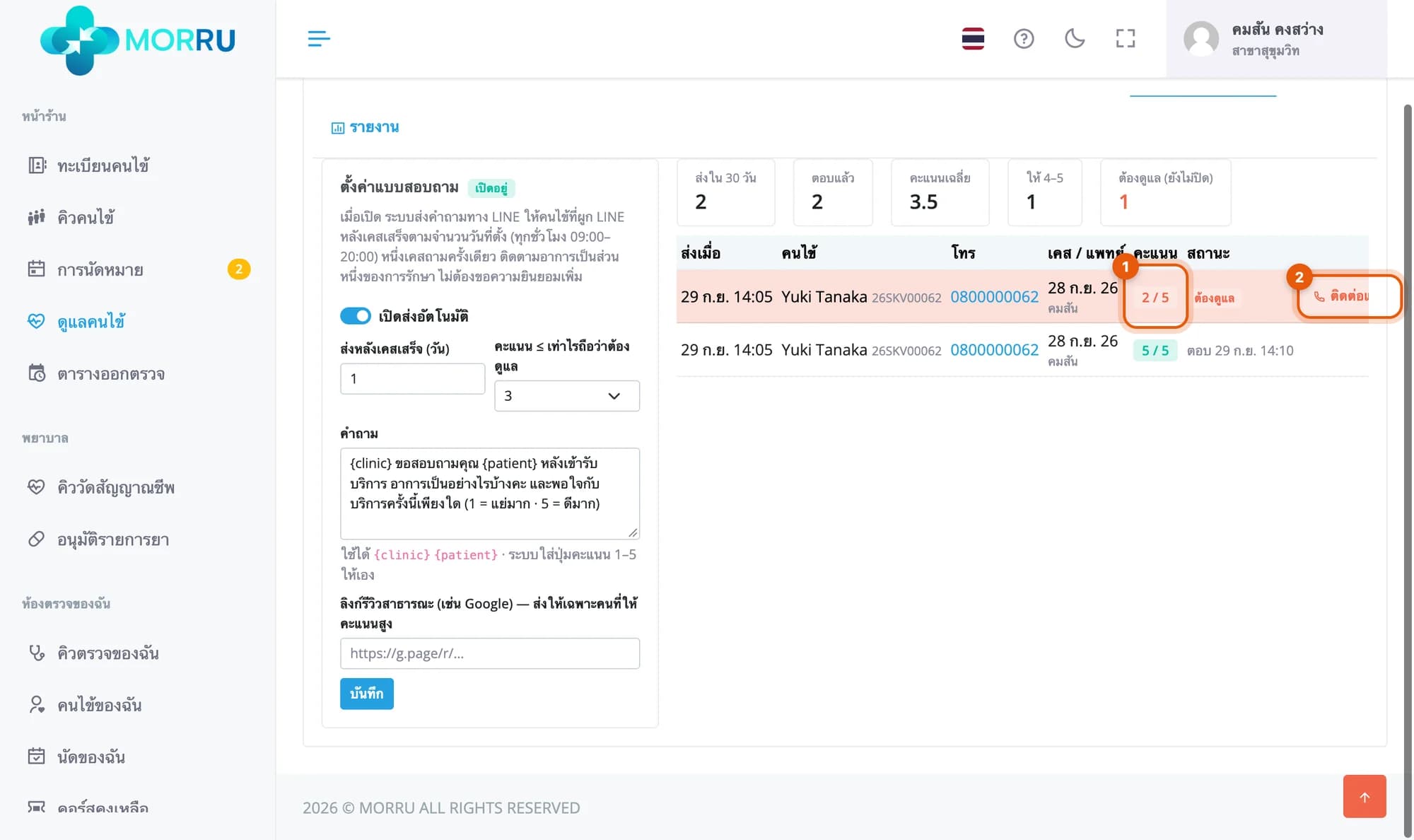This screenshot has height=840, width=1414.
Task: Open the score threshold dropdown showing 3
Action: [567, 396]
